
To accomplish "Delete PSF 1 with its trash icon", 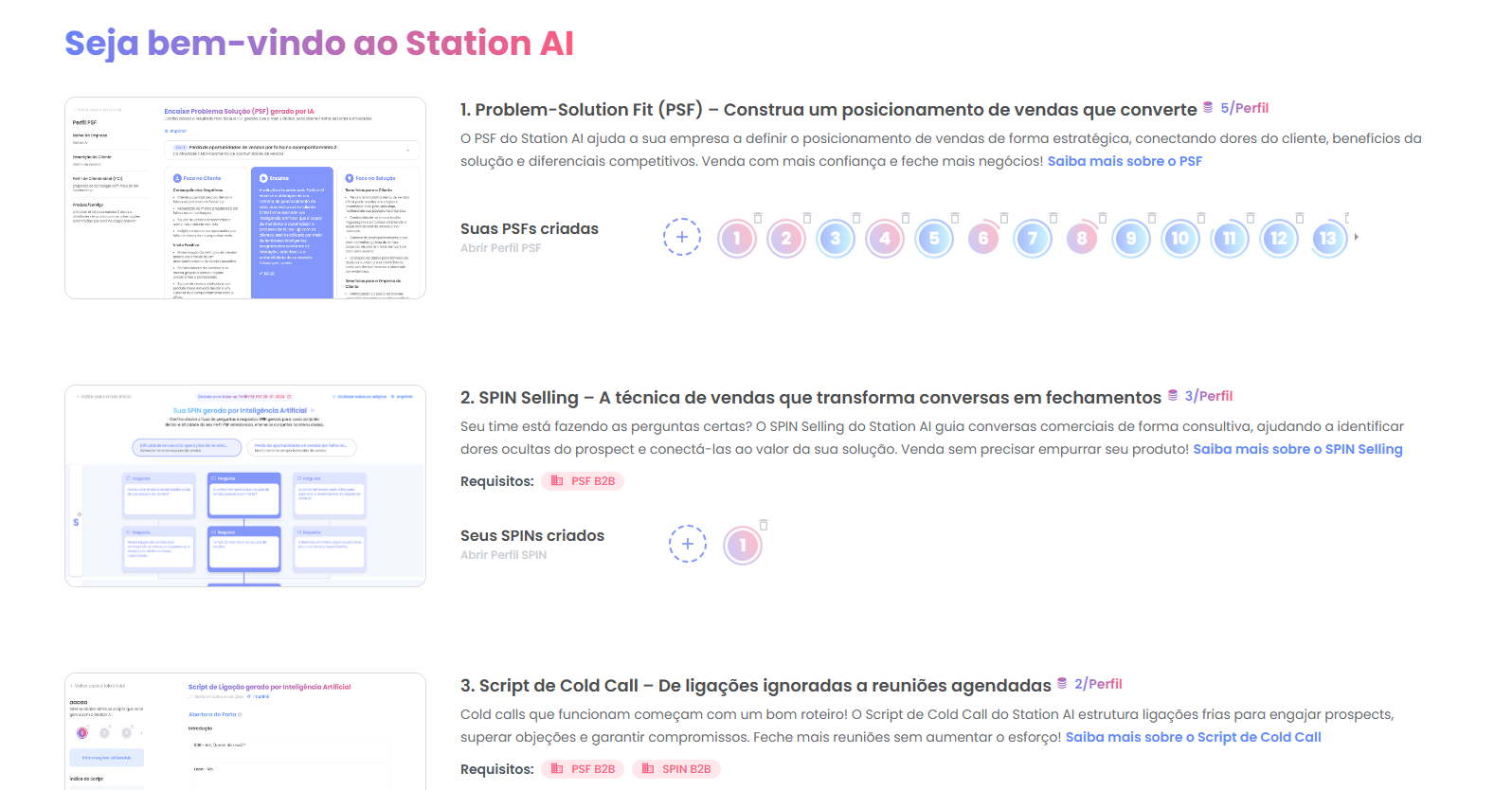I will pyautogui.click(x=758, y=218).
